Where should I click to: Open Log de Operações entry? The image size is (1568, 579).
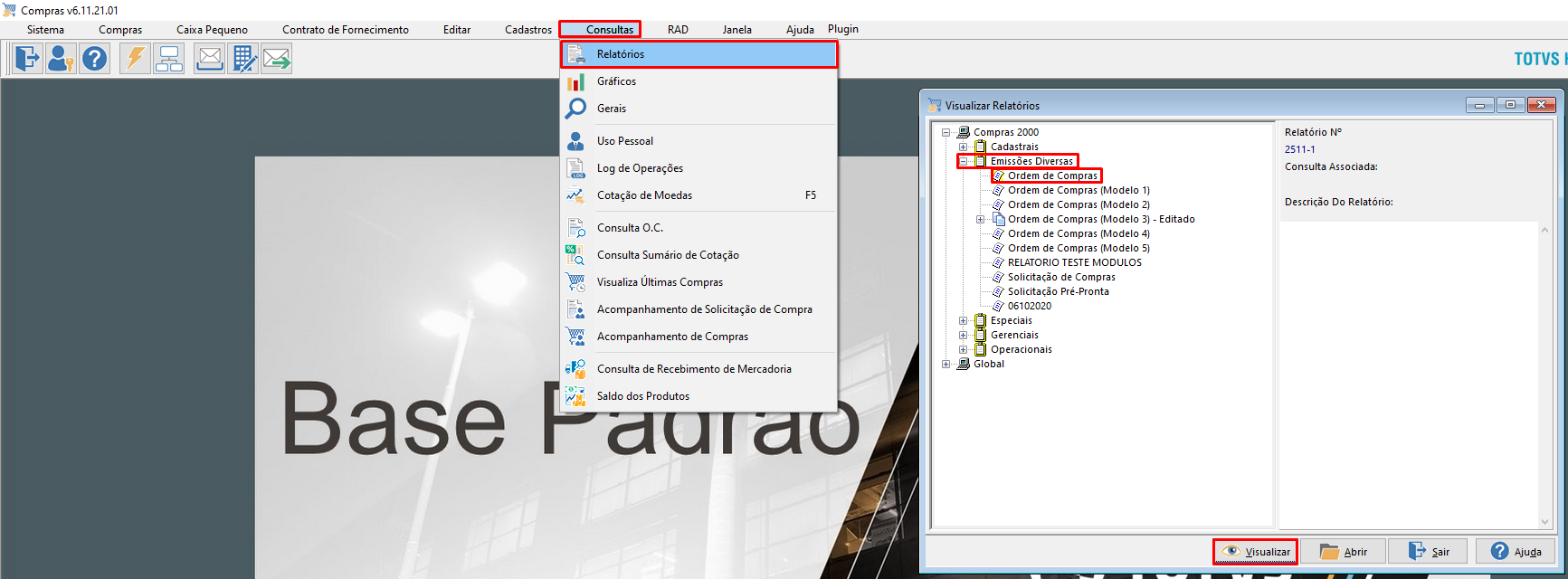(698, 168)
